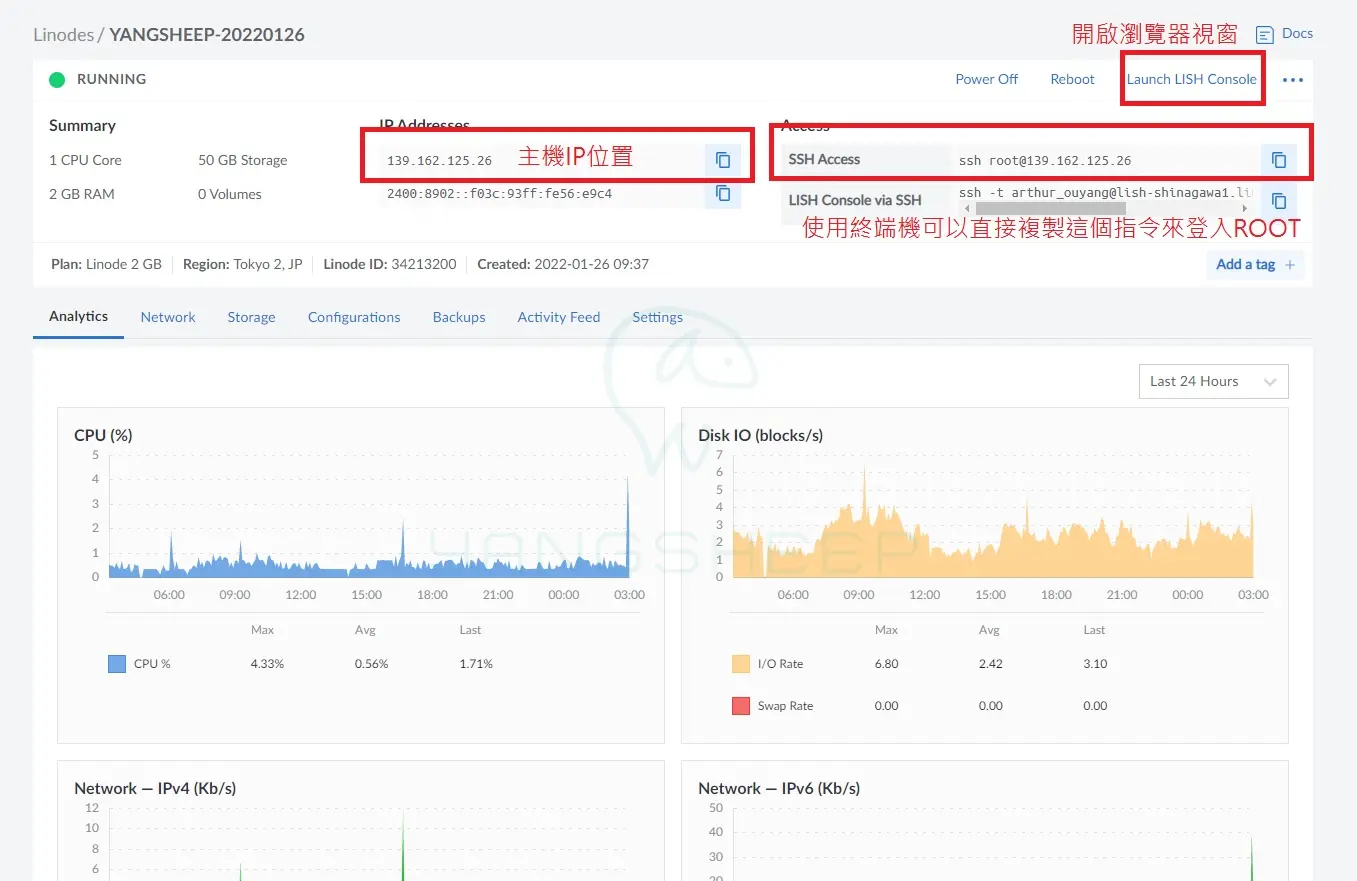1357x881 pixels.
Task: Toggle the I/O Rate legend swatch
Action: point(741,664)
